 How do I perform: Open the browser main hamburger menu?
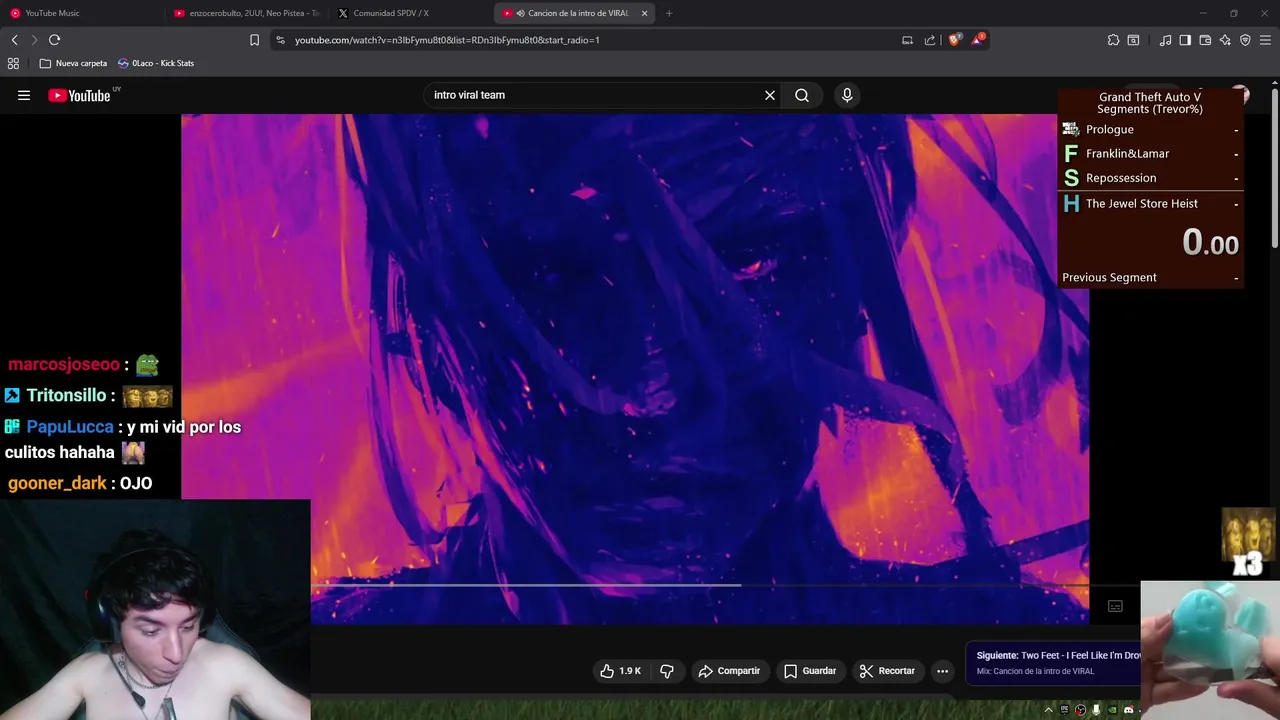1266,40
